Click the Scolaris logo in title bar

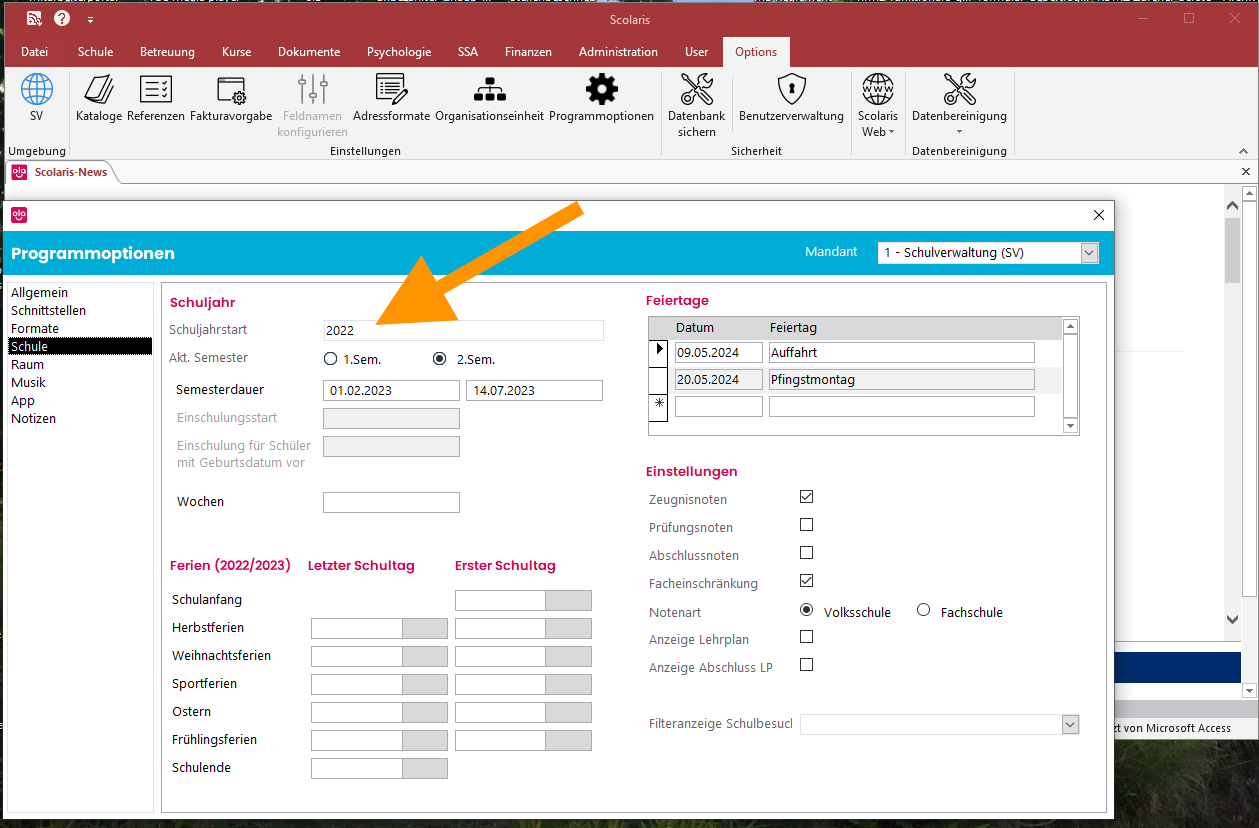pos(33,18)
